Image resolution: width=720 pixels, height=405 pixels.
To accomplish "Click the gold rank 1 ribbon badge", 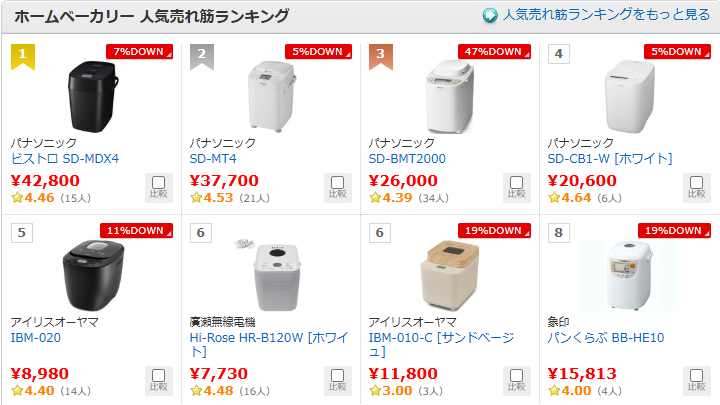I will pyautogui.click(x=22, y=57).
